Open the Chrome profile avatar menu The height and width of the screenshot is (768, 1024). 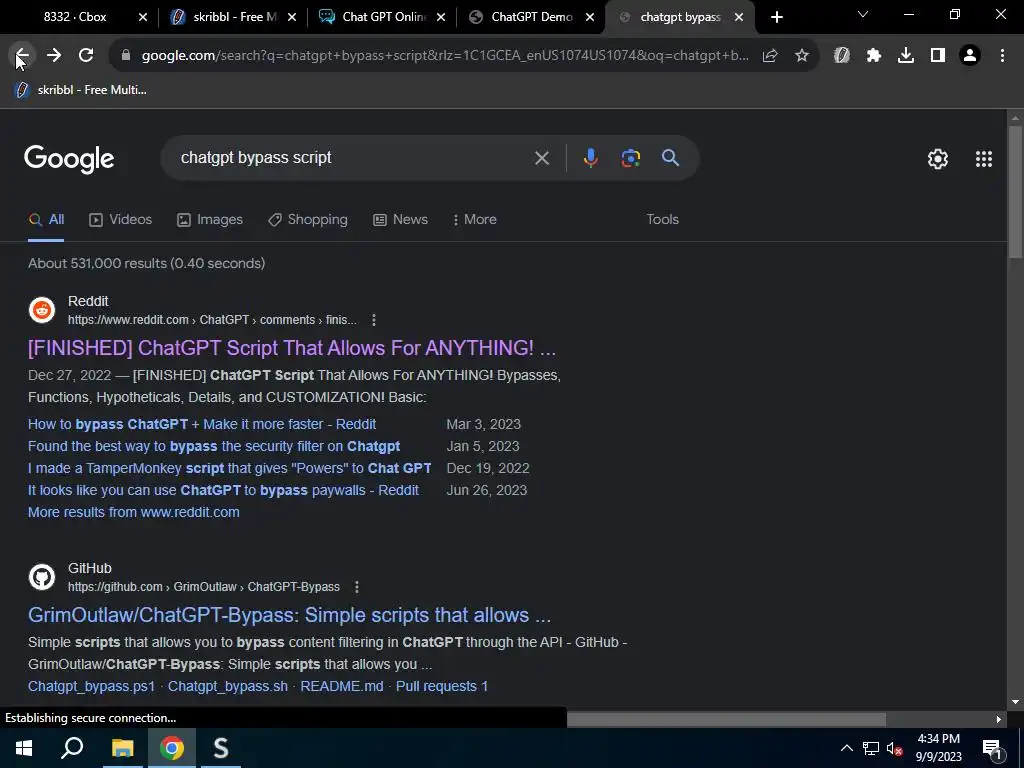click(x=970, y=56)
